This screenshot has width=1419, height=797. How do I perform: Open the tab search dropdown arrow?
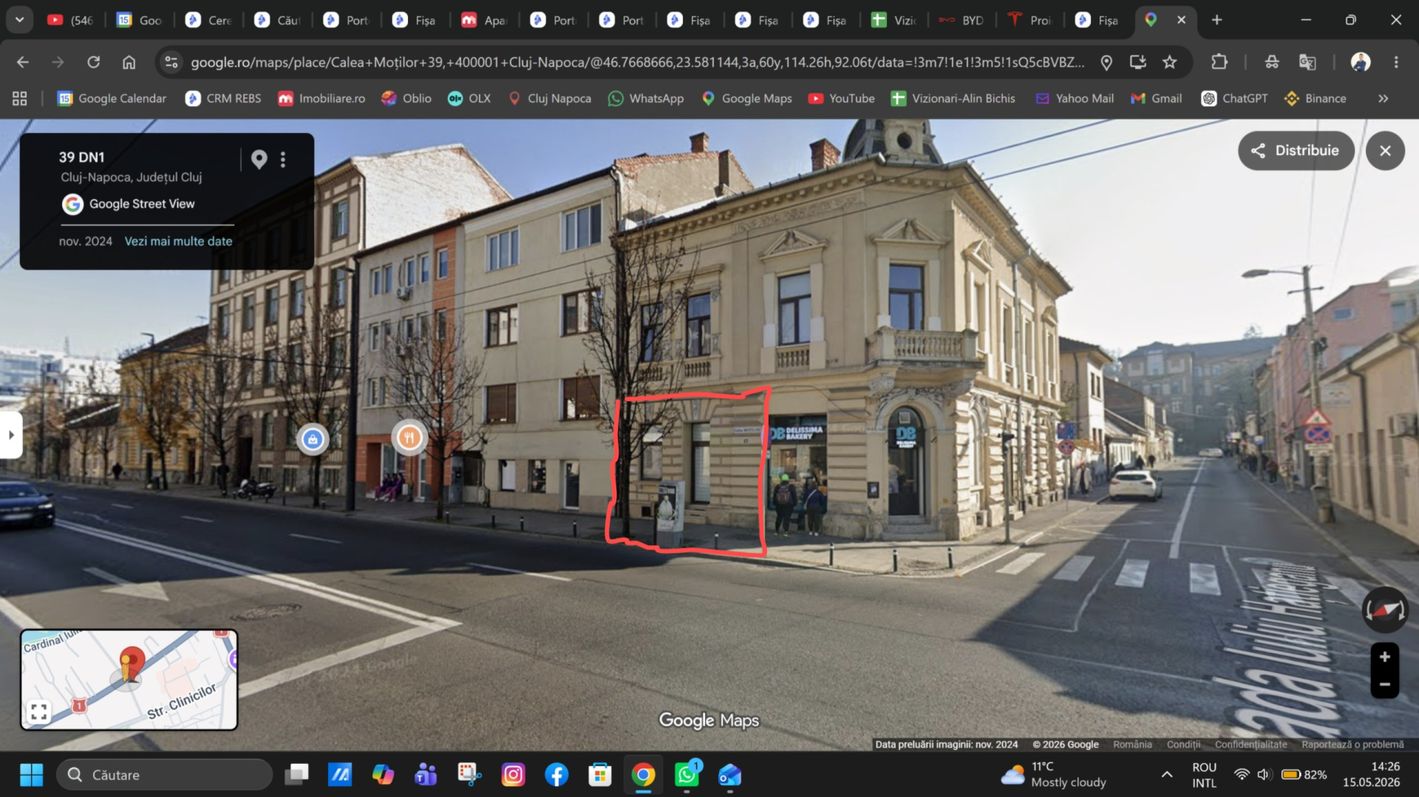19,19
